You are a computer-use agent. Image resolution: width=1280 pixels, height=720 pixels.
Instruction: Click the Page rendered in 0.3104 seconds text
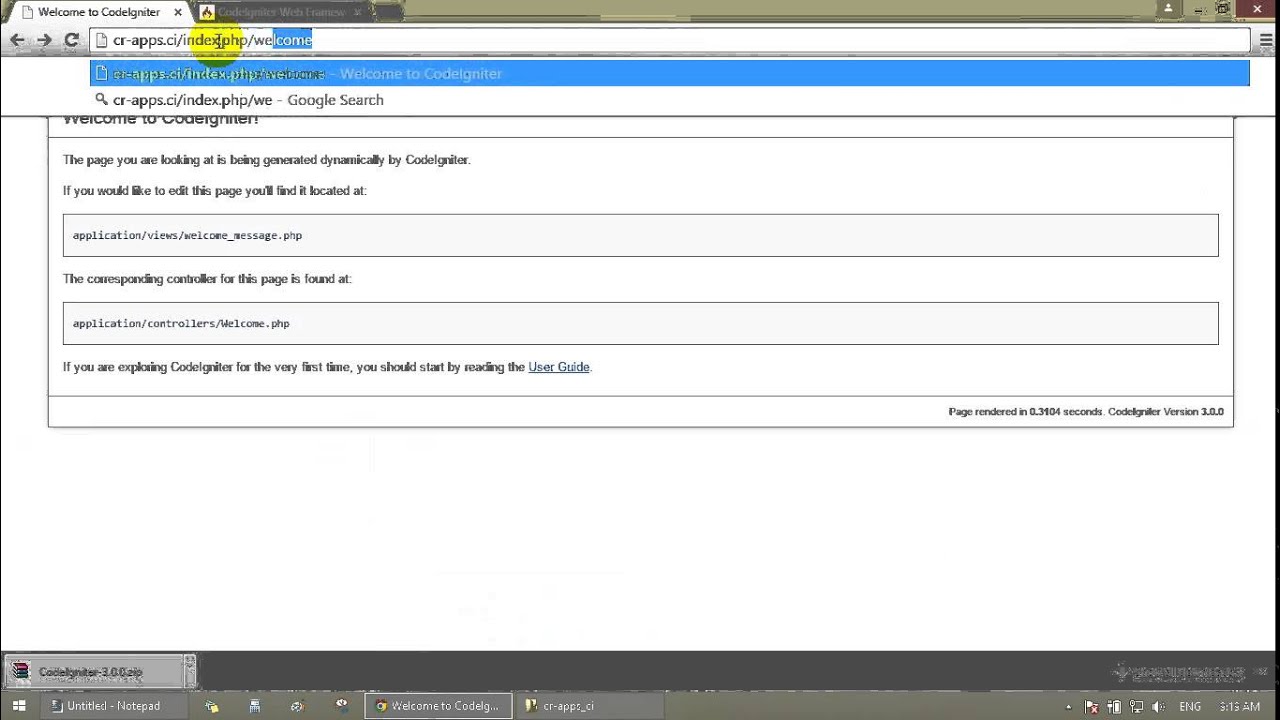point(1025,411)
